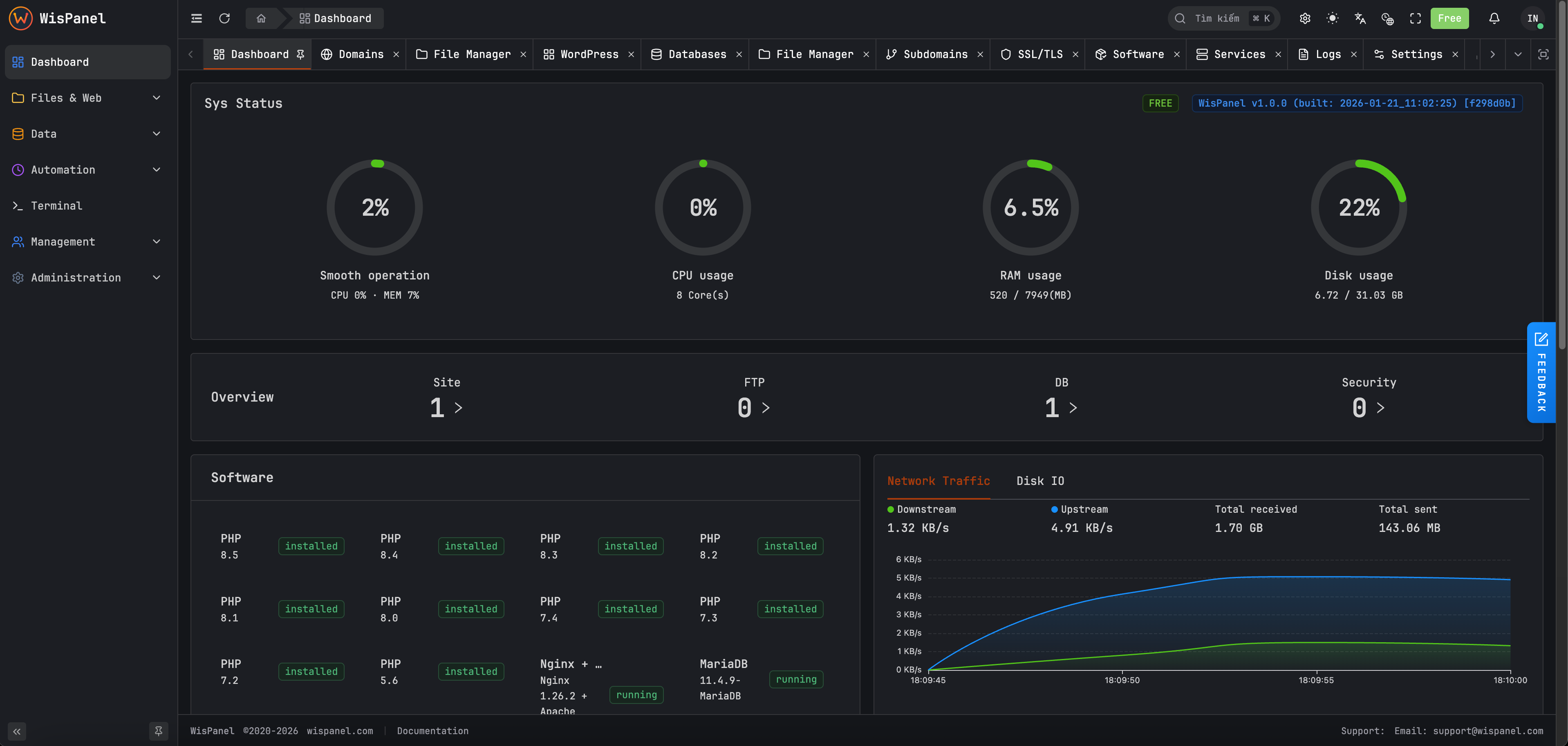The image size is (1568, 746).
Task: Toggle light/dark theme with the sun icon
Action: pyautogui.click(x=1333, y=18)
